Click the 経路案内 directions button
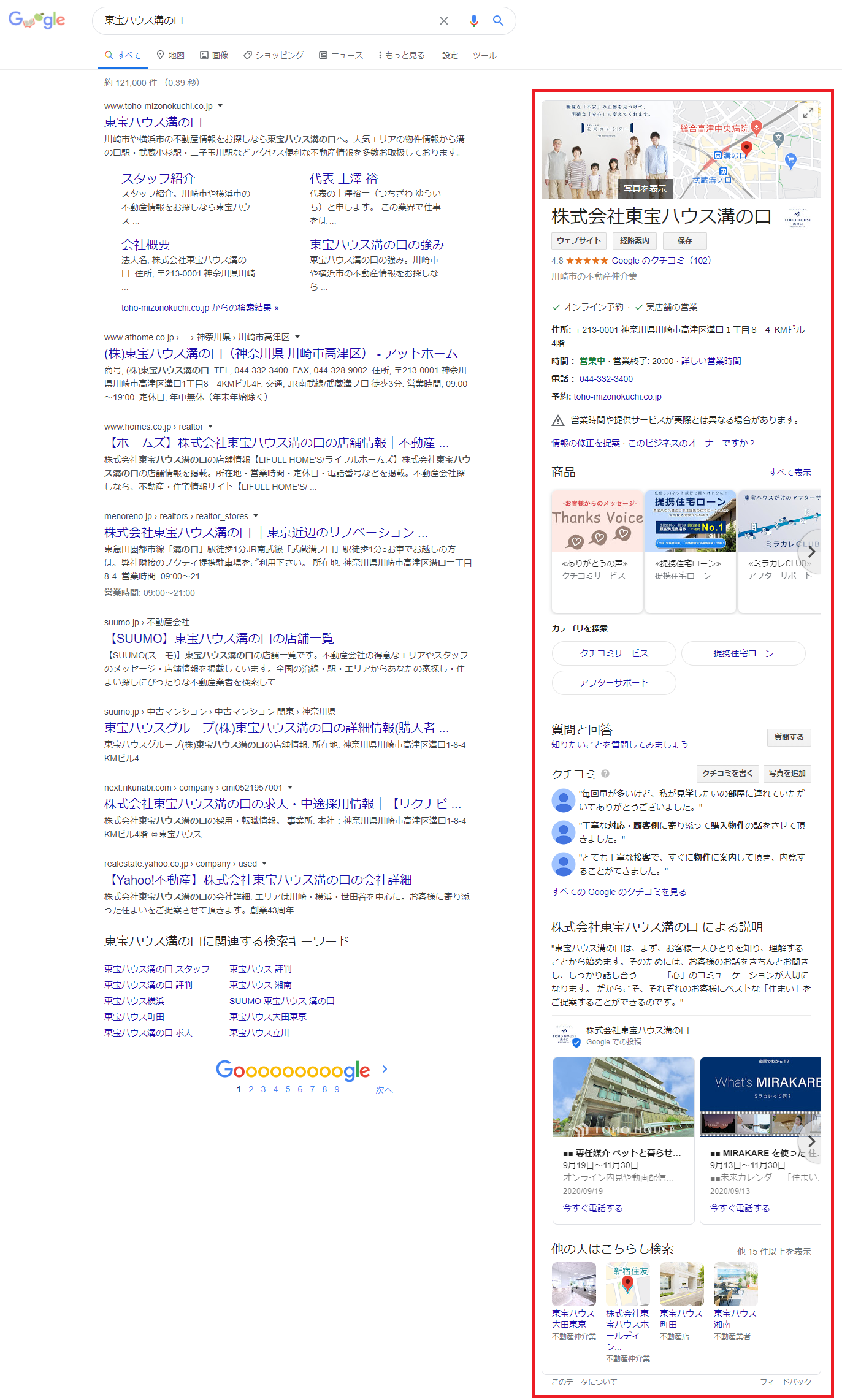Screen dimensions: 842x1400 click(635, 241)
